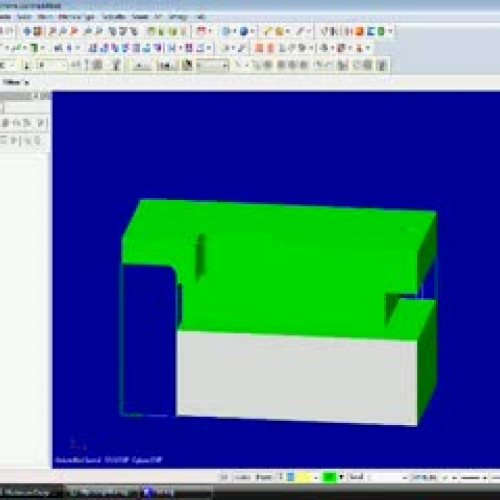Click the coordinate axes gizmo in viewport corner
The image size is (500, 500).
(79, 444)
